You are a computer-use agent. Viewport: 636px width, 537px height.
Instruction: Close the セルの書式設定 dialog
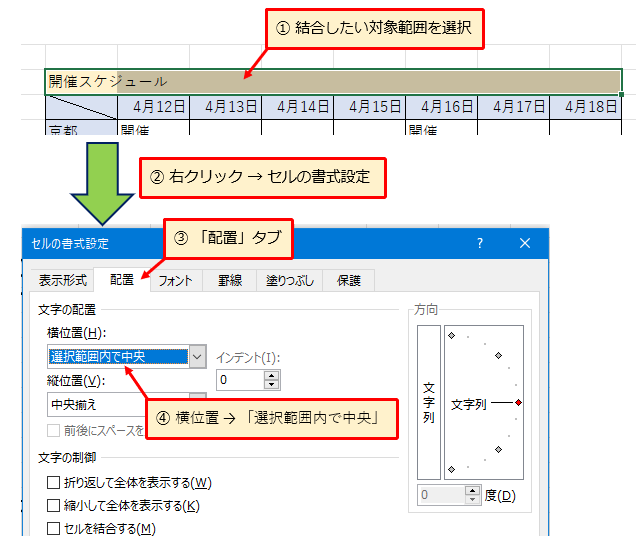click(x=525, y=243)
